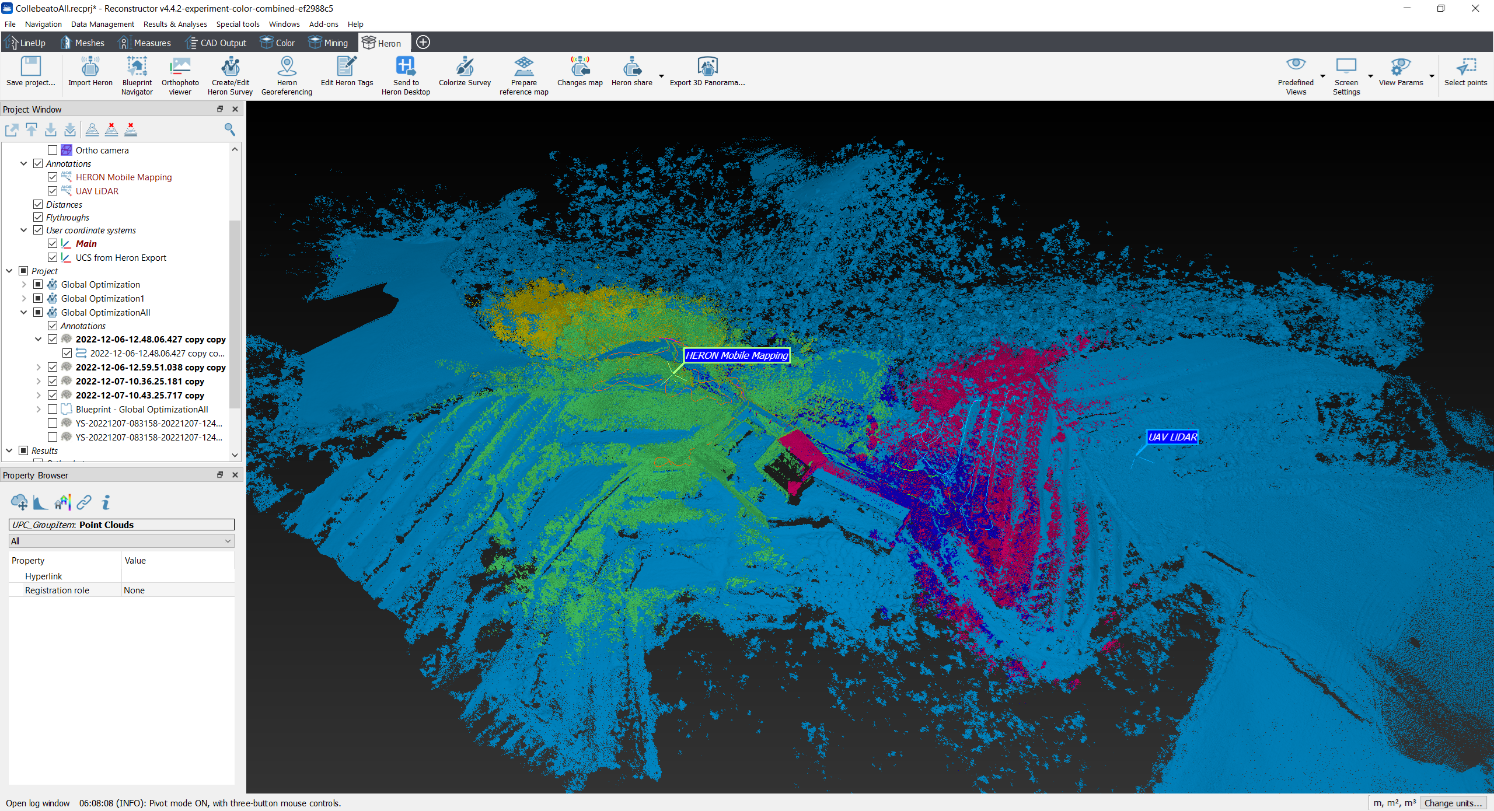Open Predefined Views dropdown arrow

1322,76
